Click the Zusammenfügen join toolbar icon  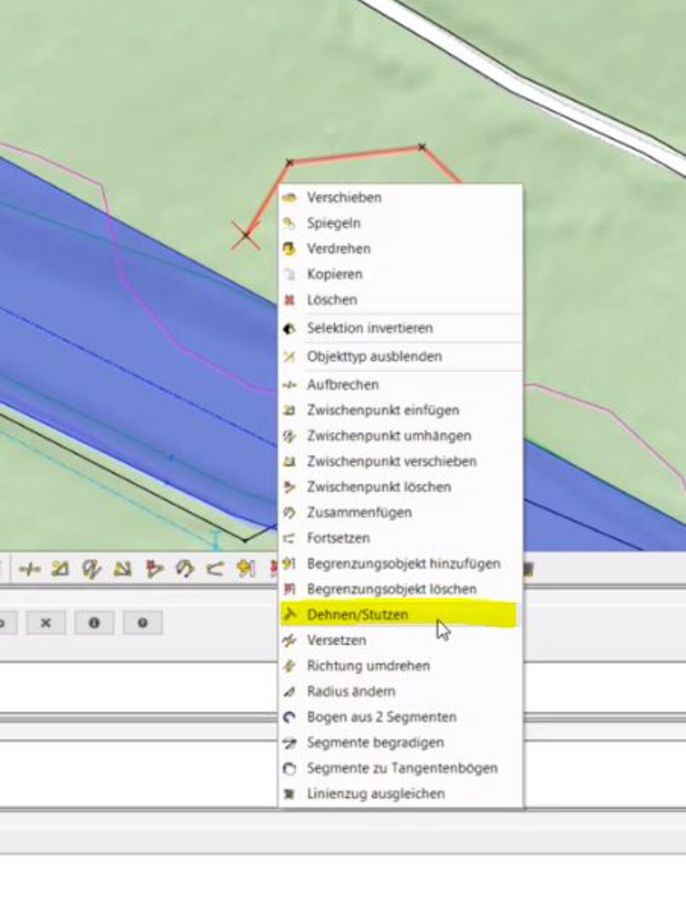pyautogui.click(x=184, y=569)
